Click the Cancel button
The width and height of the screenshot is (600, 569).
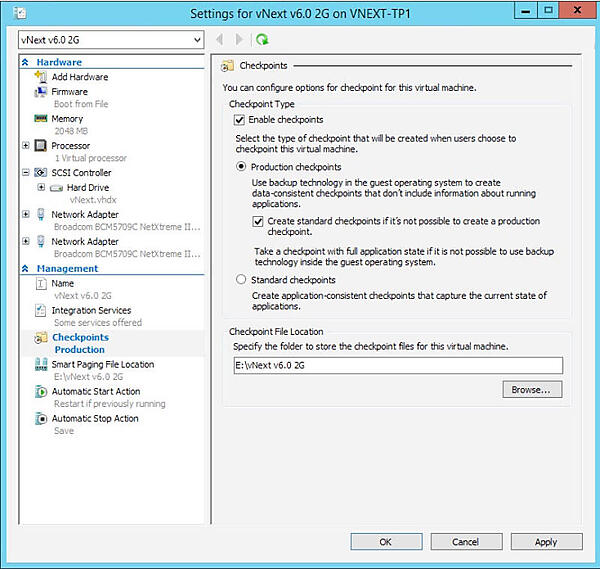point(466,542)
